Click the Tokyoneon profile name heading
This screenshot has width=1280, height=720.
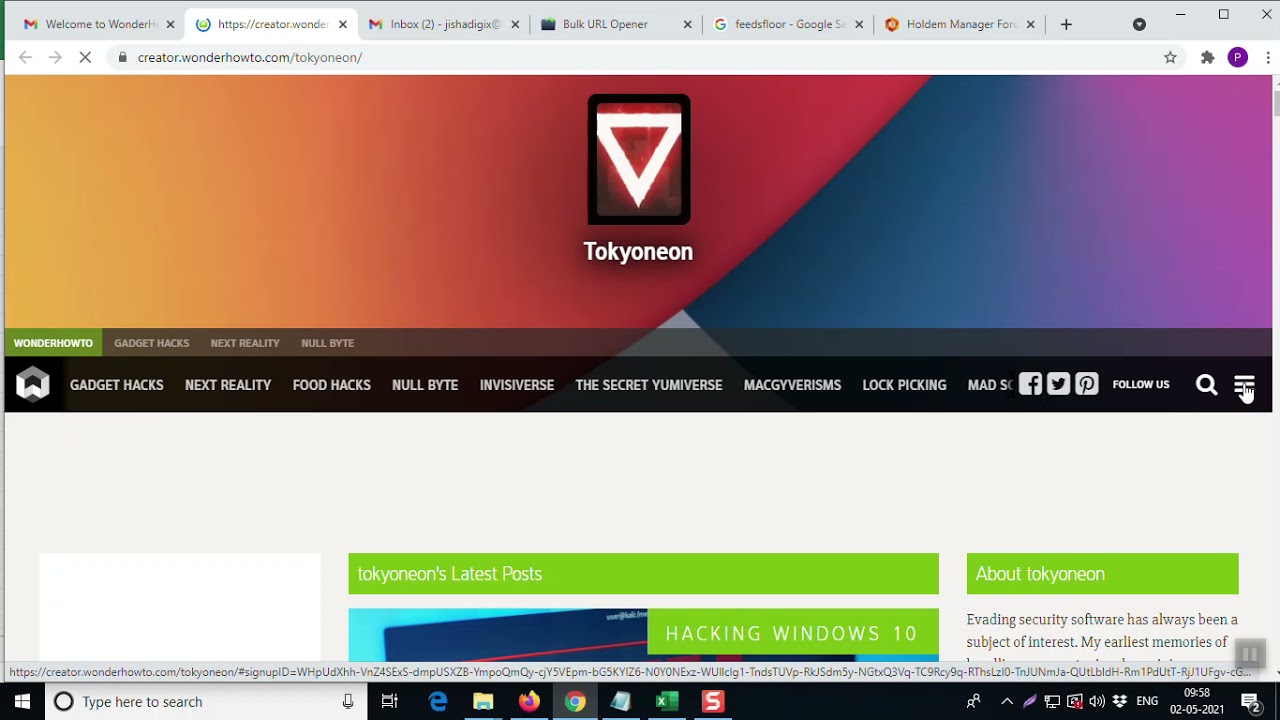tap(638, 251)
